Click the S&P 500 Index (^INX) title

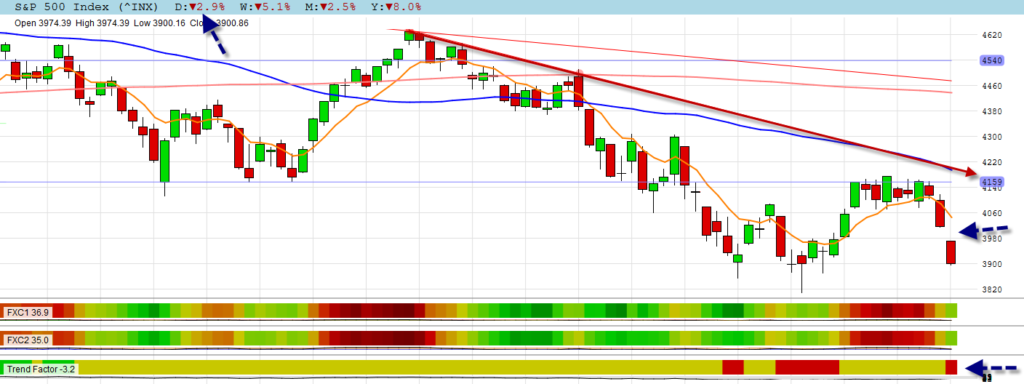85,7
